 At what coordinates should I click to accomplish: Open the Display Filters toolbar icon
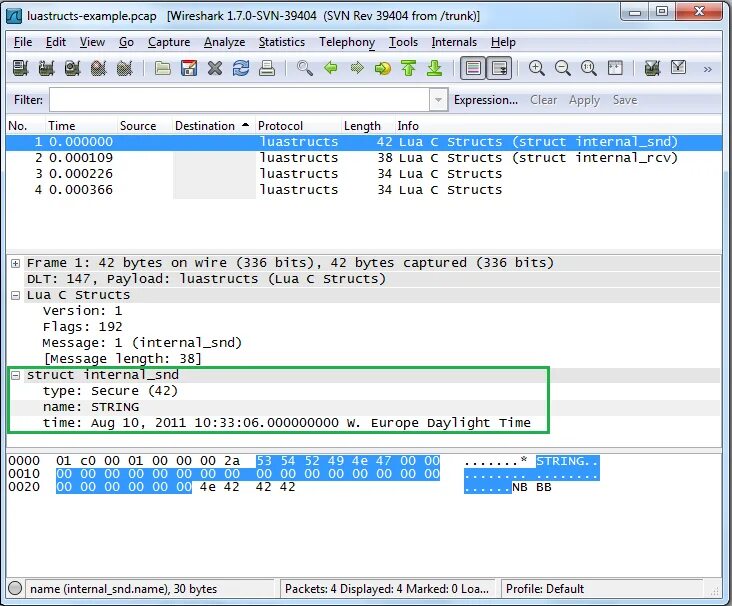pos(678,68)
